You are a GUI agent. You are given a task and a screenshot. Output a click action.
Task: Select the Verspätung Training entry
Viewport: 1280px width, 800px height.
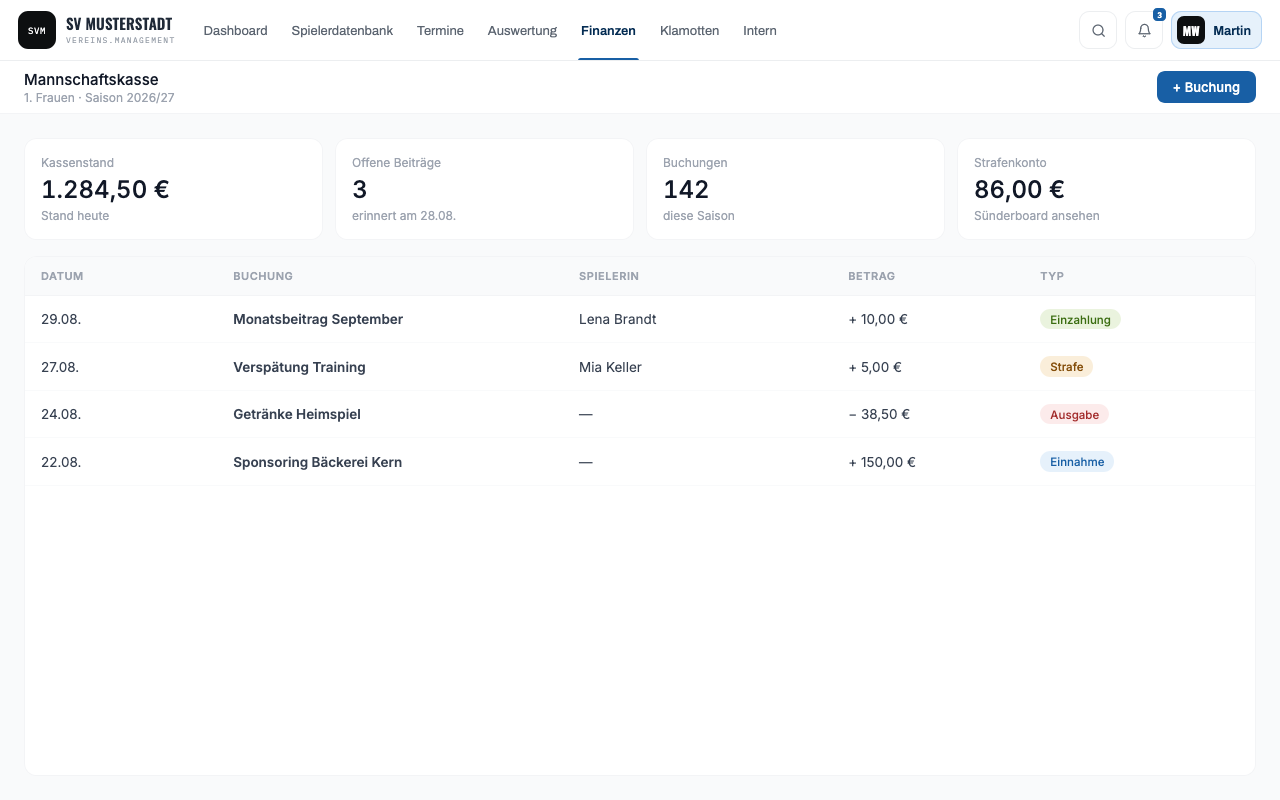click(x=299, y=367)
